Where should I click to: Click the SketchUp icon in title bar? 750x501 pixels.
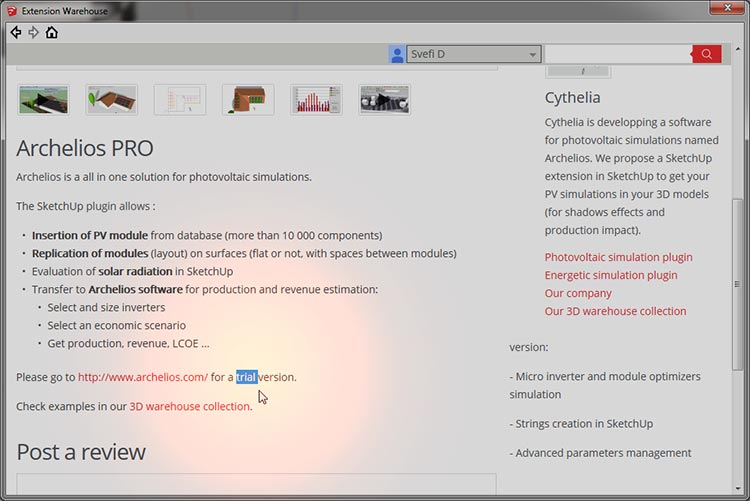pyautogui.click(x=11, y=11)
